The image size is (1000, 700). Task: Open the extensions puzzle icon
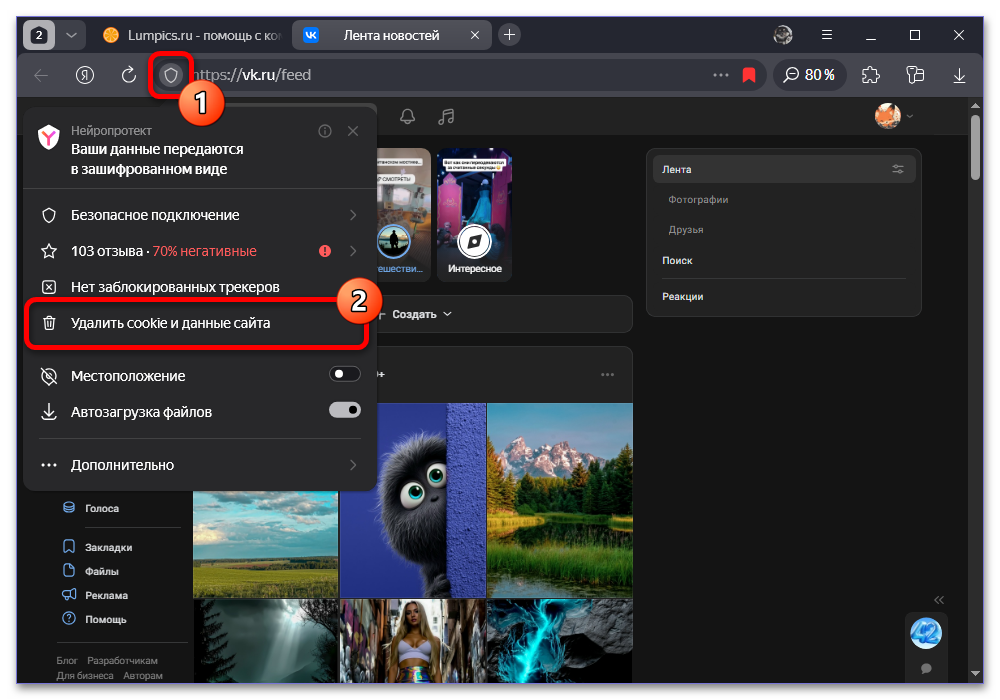pos(871,75)
